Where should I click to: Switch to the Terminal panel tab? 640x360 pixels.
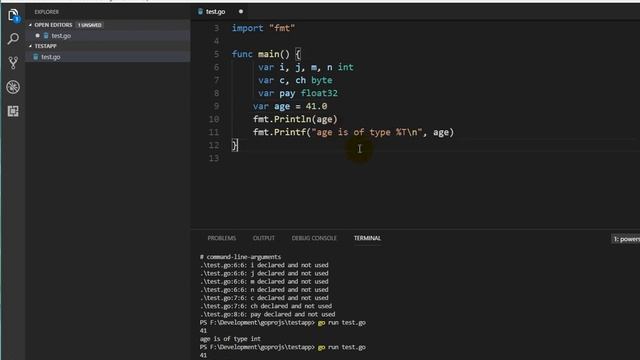click(x=367, y=238)
